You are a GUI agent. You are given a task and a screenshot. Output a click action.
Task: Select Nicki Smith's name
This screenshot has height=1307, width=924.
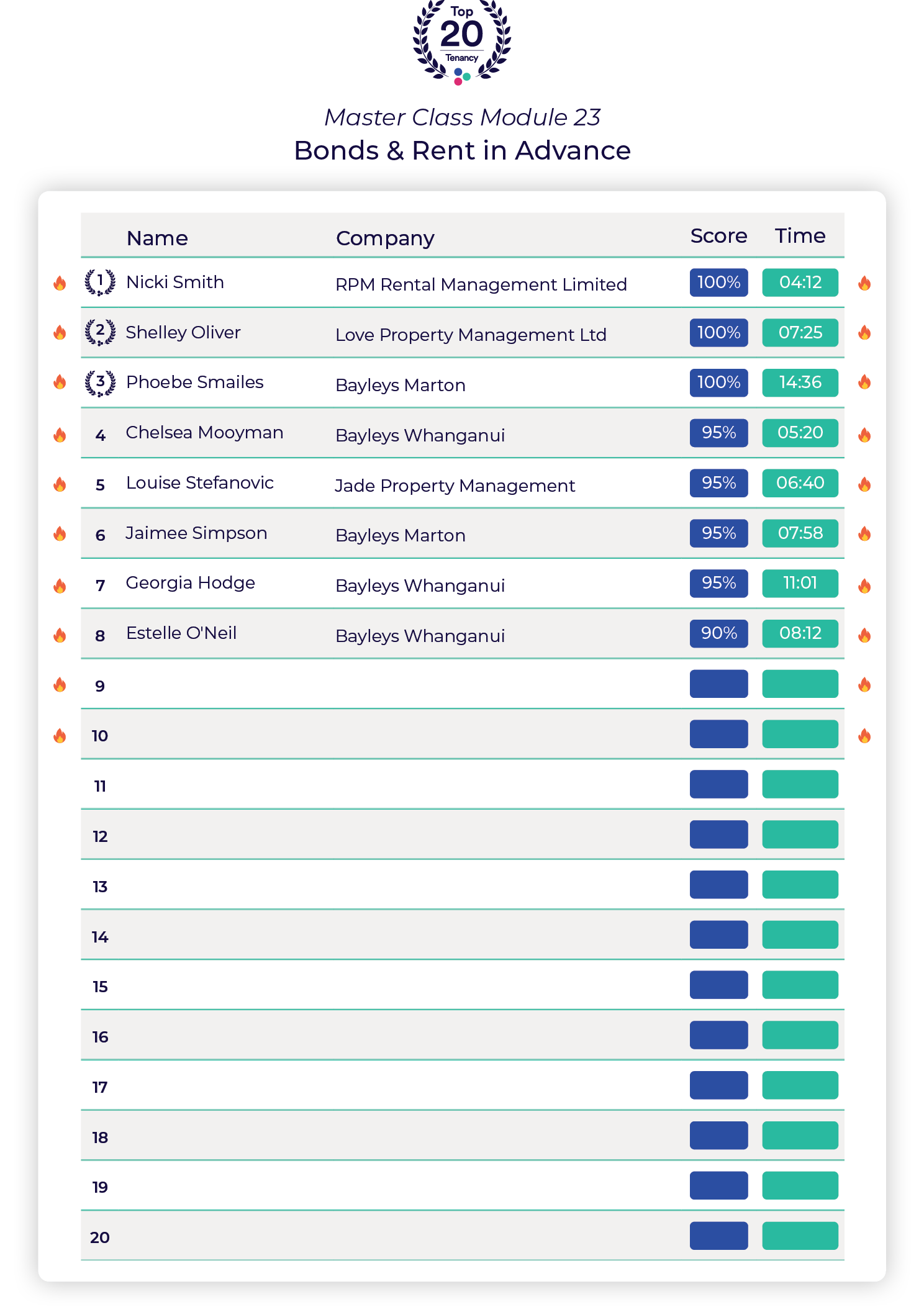coord(175,283)
